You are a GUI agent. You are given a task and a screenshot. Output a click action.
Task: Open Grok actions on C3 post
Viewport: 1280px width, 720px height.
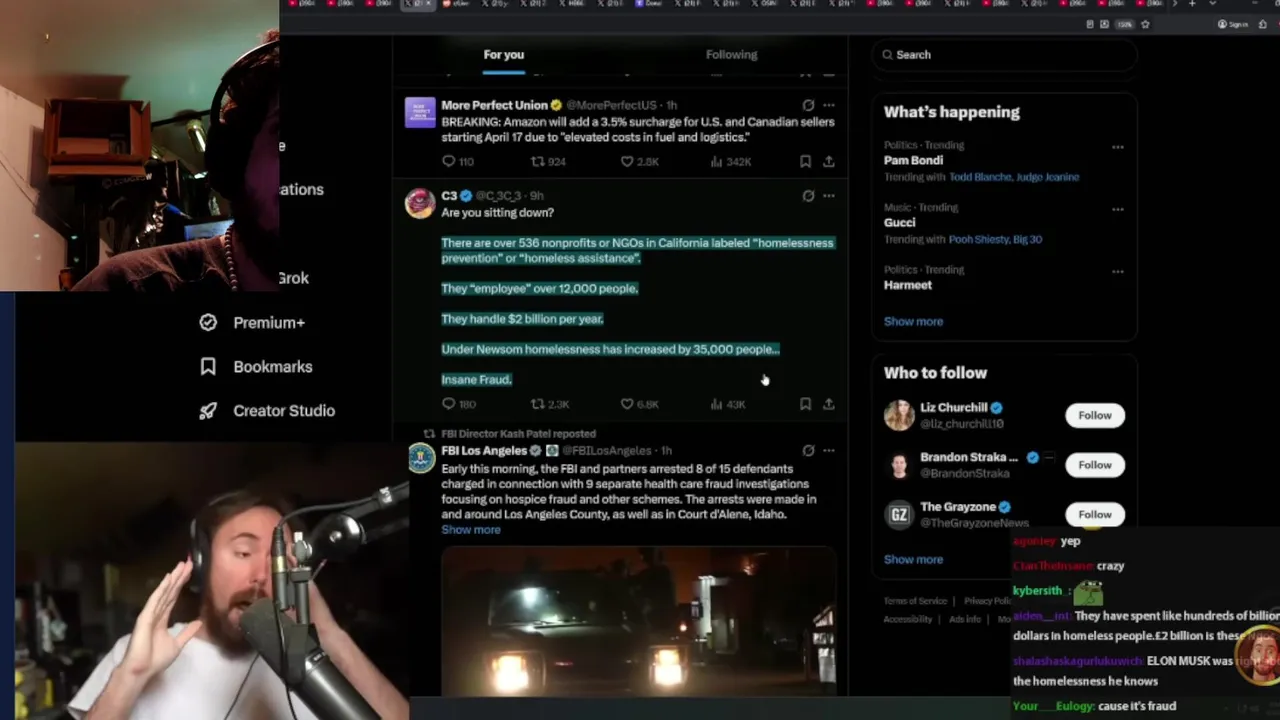808,196
